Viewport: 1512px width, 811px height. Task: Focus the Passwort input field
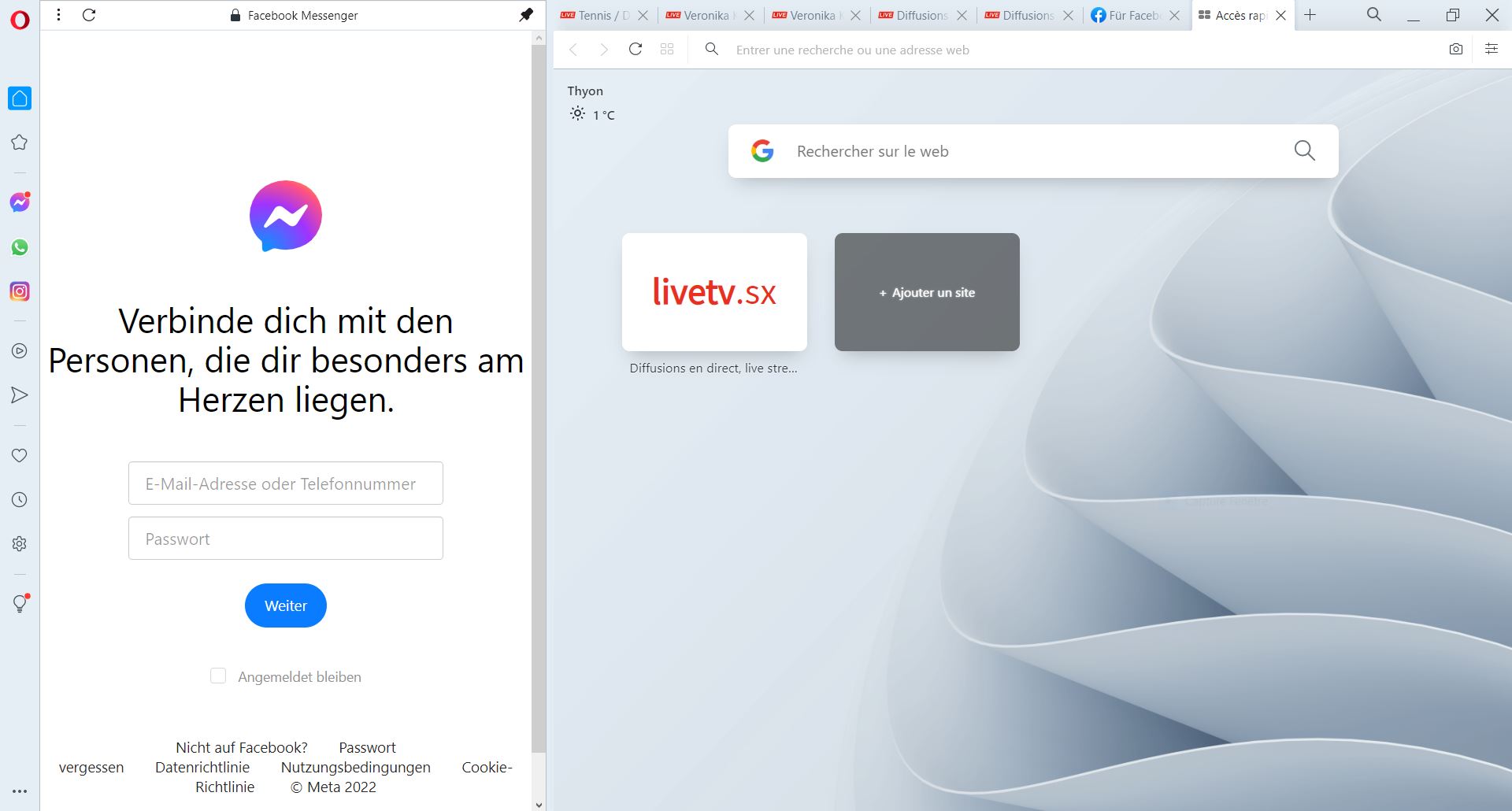286,538
